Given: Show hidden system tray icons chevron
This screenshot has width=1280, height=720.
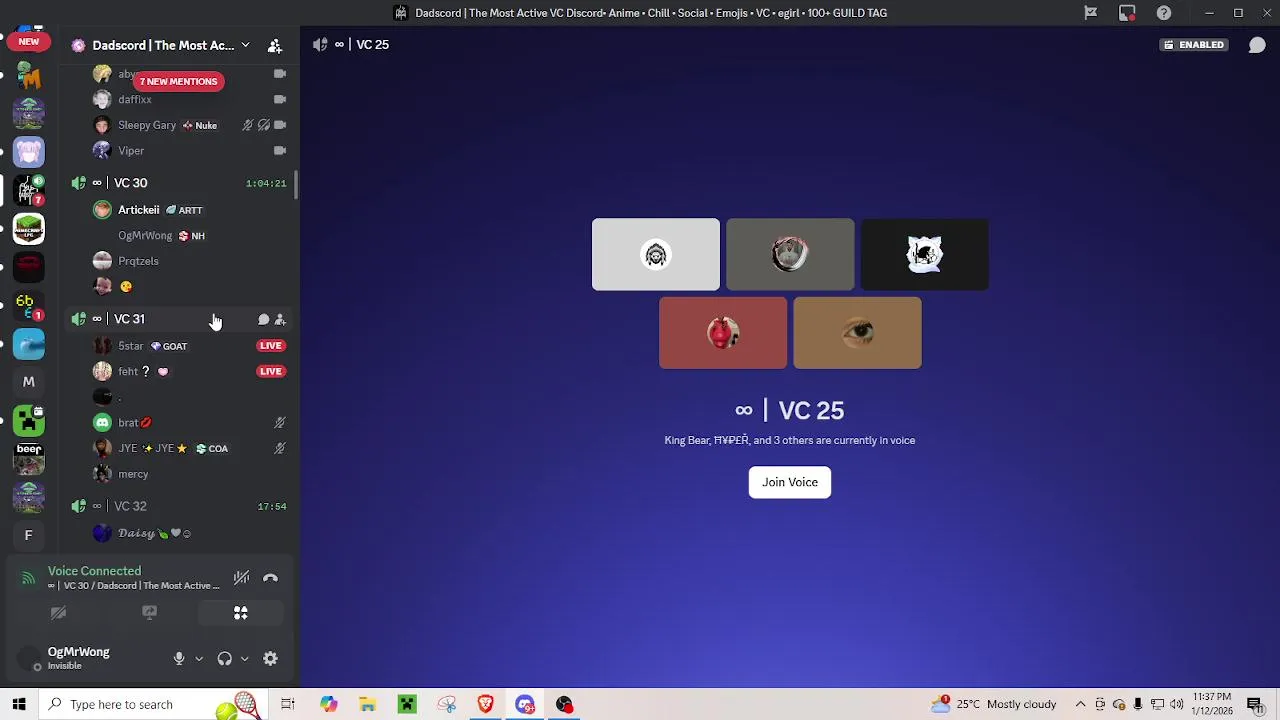Looking at the screenshot, I should (1081, 704).
